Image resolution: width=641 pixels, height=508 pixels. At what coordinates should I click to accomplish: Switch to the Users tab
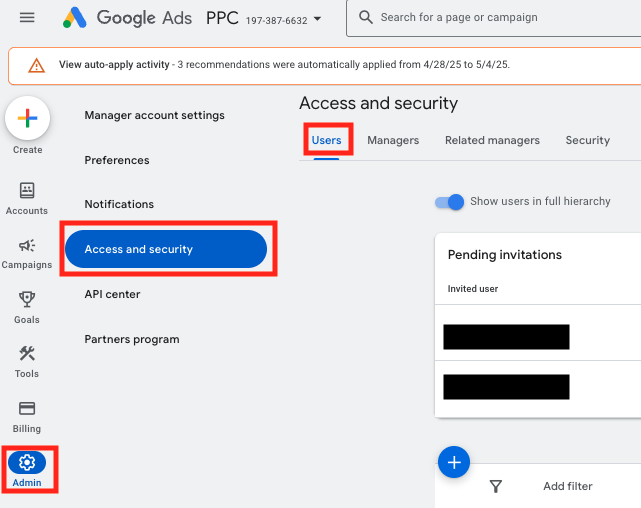[x=326, y=140]
